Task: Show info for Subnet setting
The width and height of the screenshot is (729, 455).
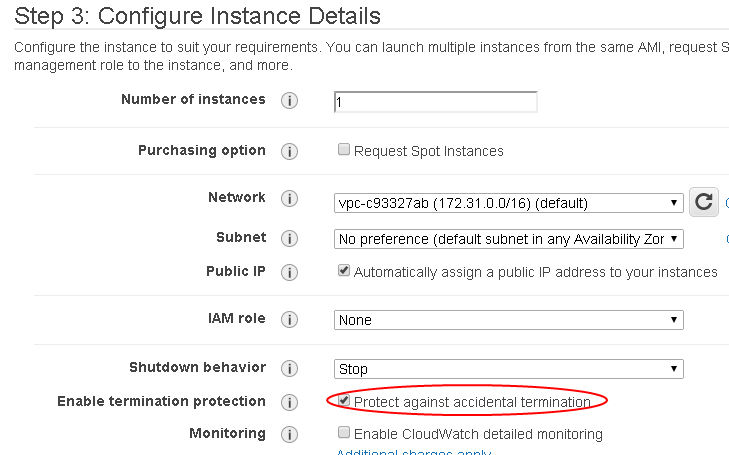Action: pyautogui.click(x=289, y=238)
